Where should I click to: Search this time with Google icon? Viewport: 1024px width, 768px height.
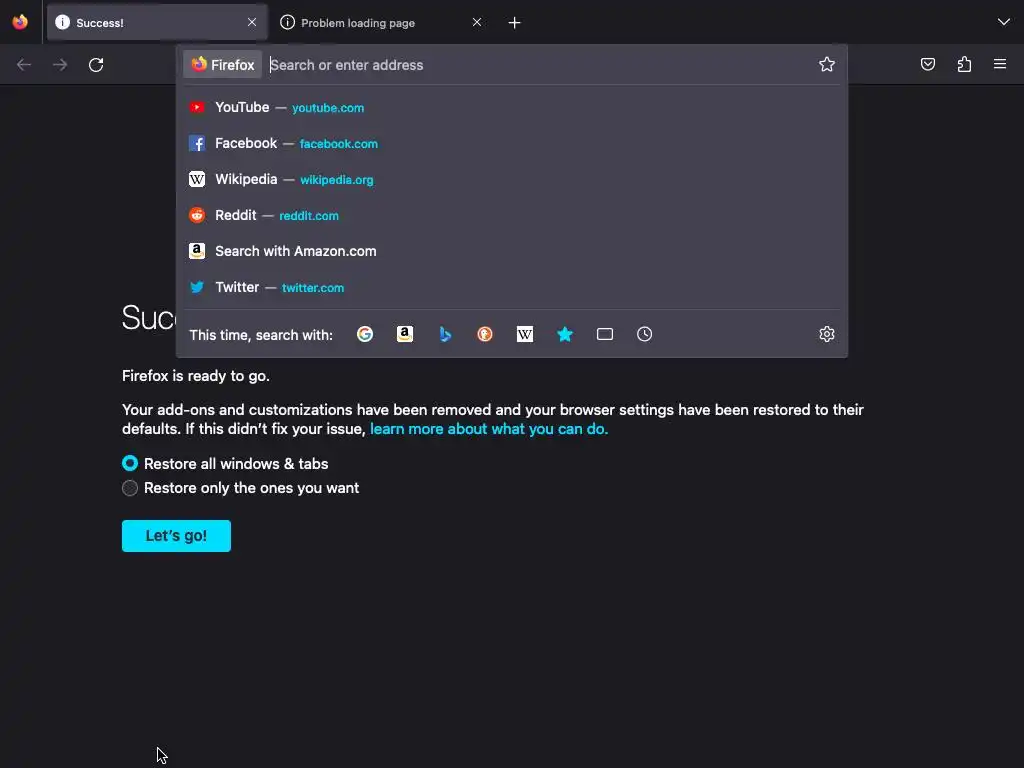pyautogui.click(x=365, y=334)
